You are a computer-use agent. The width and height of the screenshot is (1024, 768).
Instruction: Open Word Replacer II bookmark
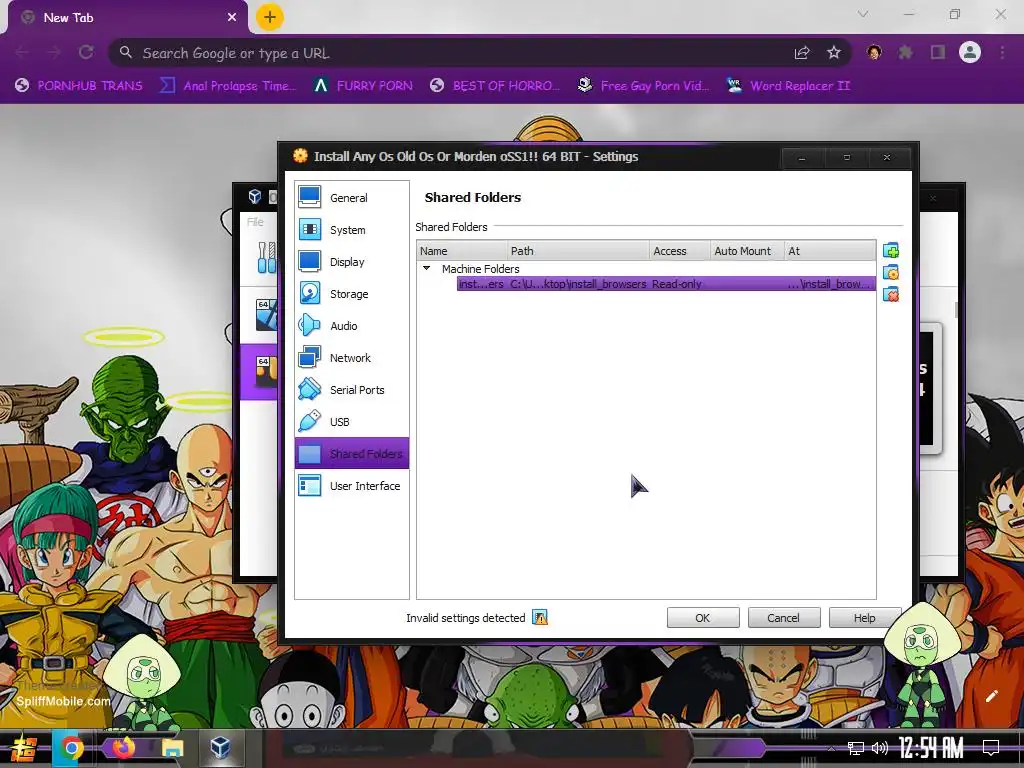789,86
